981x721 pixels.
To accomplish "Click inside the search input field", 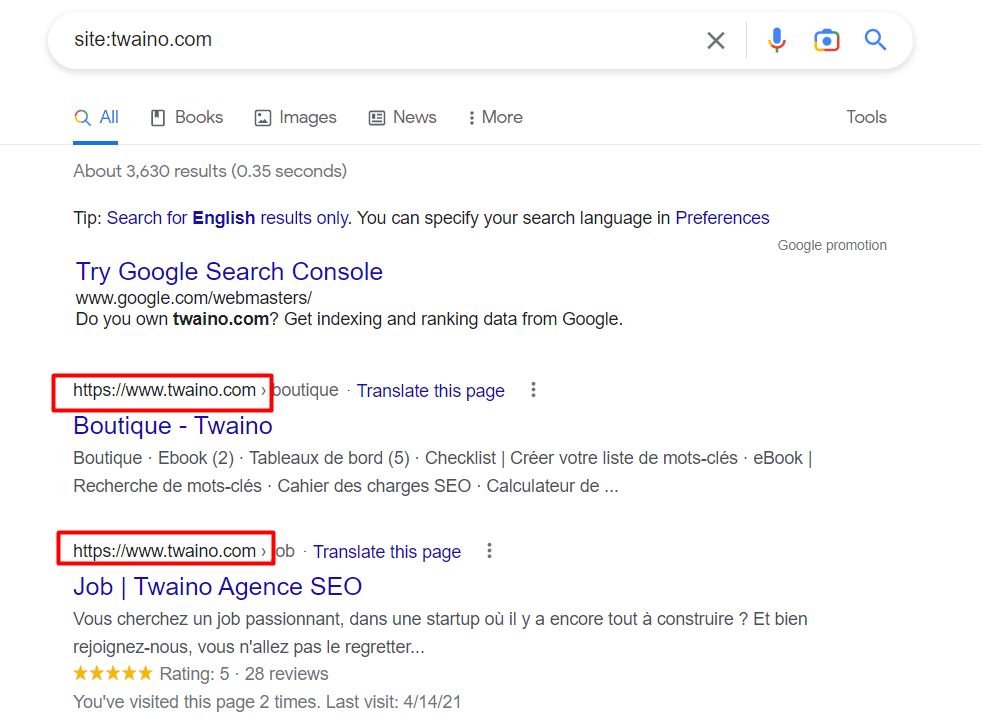I will (x=350, y=40).
